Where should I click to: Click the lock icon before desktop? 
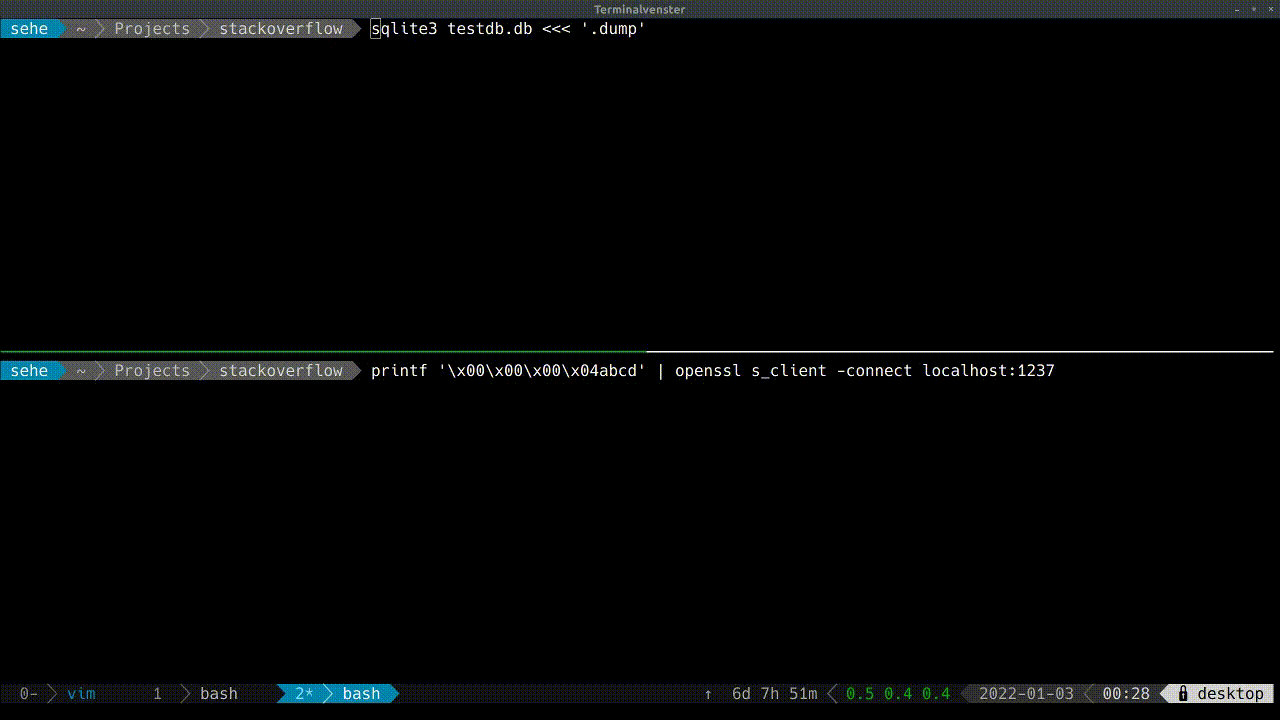coord(1183,693)
